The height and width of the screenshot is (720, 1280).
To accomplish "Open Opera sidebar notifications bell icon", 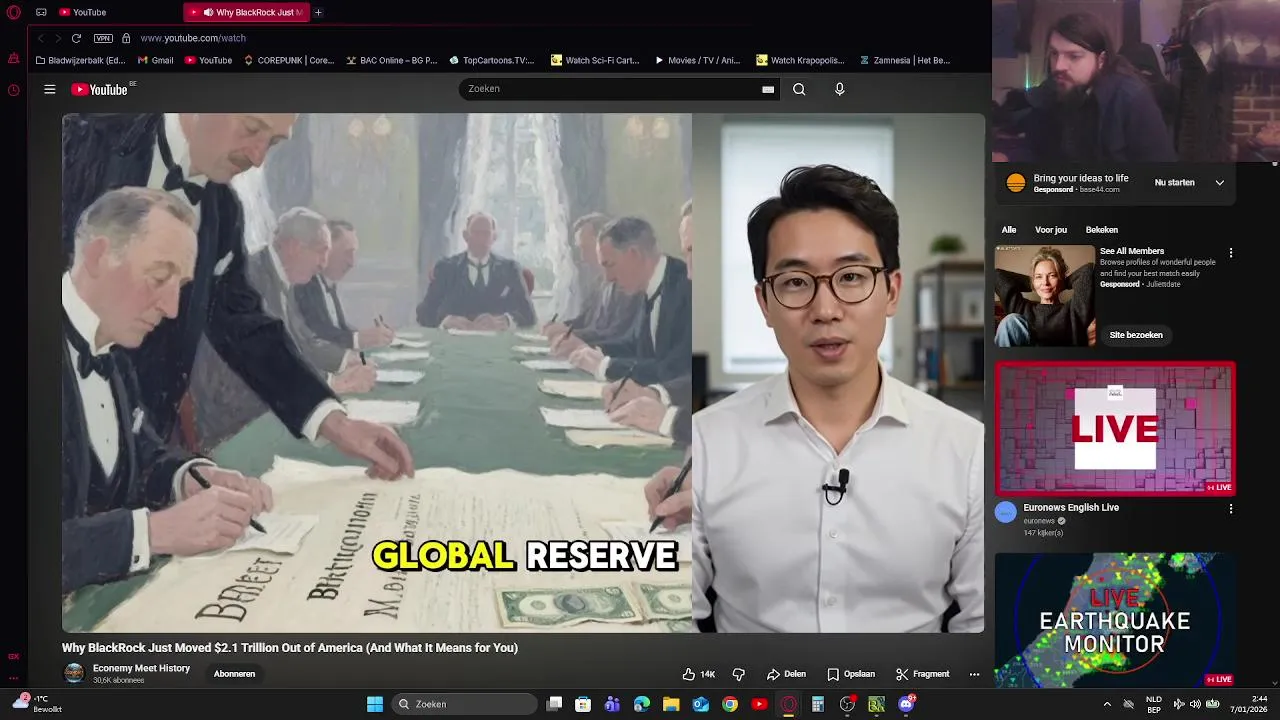I will tap(13, 58).
